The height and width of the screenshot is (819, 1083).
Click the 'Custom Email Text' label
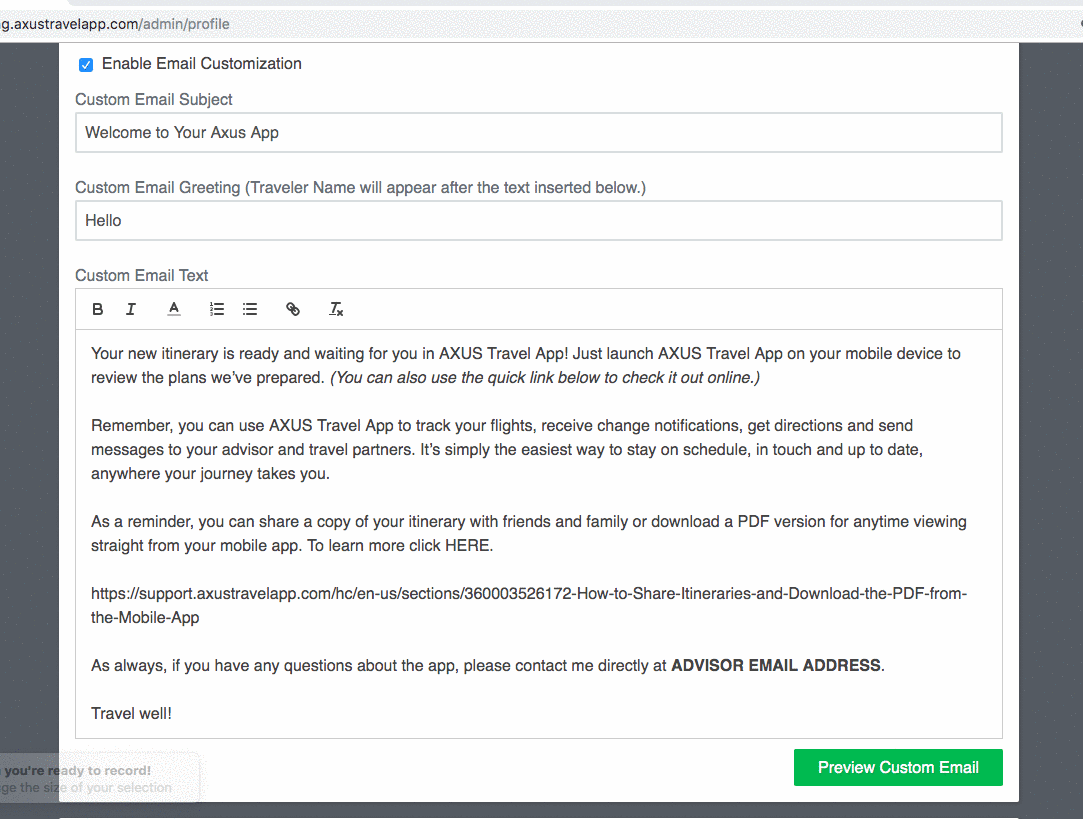[x=142, y=276]
